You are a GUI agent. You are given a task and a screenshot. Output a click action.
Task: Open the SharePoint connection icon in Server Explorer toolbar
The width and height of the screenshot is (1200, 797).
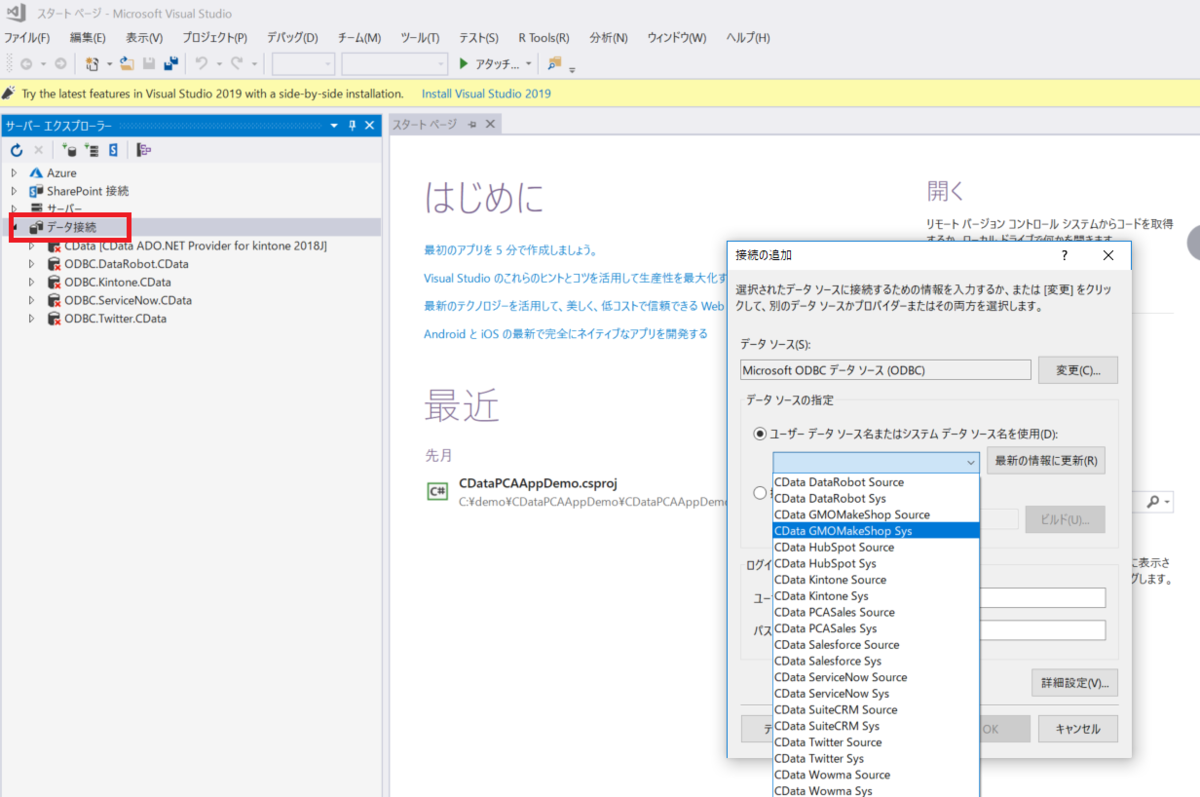(113, 150)
